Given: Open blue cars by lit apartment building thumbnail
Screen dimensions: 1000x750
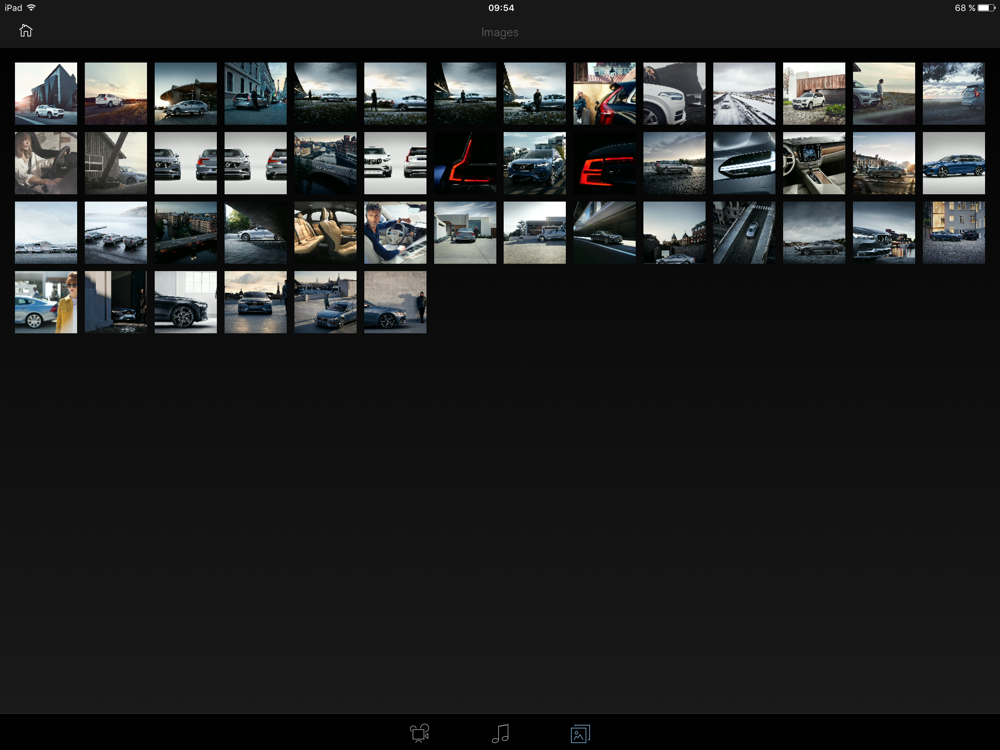Looking at the screenshot, I should point(953,233).
